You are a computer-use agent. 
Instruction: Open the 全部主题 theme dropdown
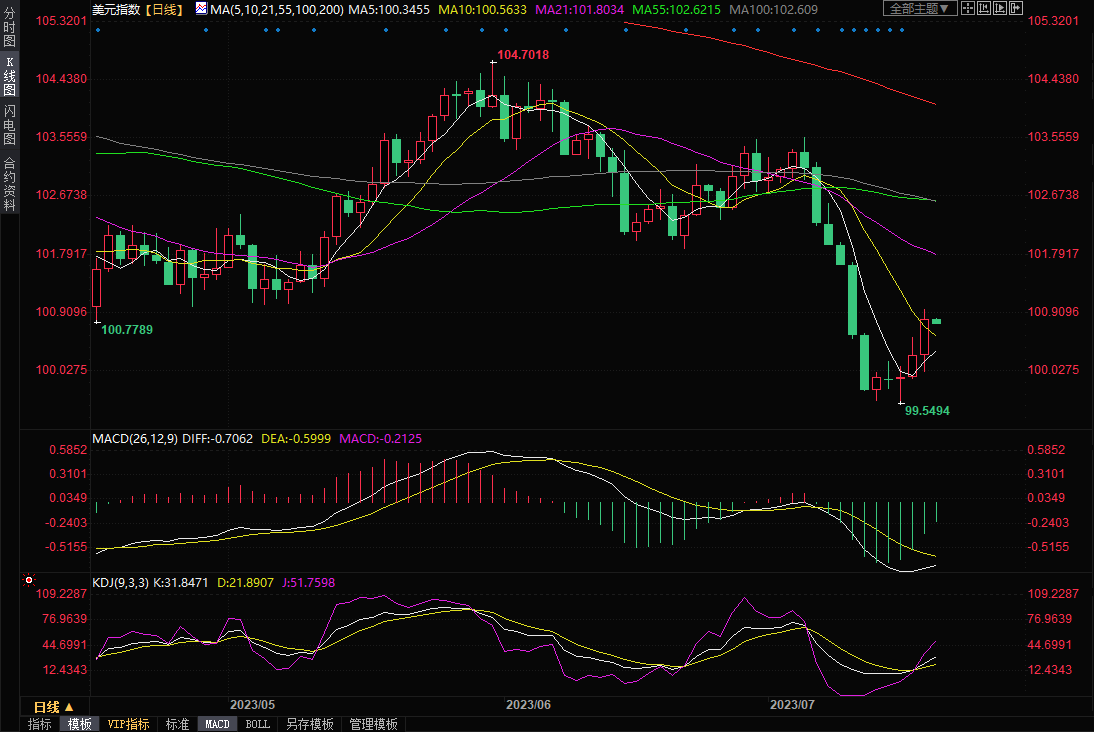920,8
